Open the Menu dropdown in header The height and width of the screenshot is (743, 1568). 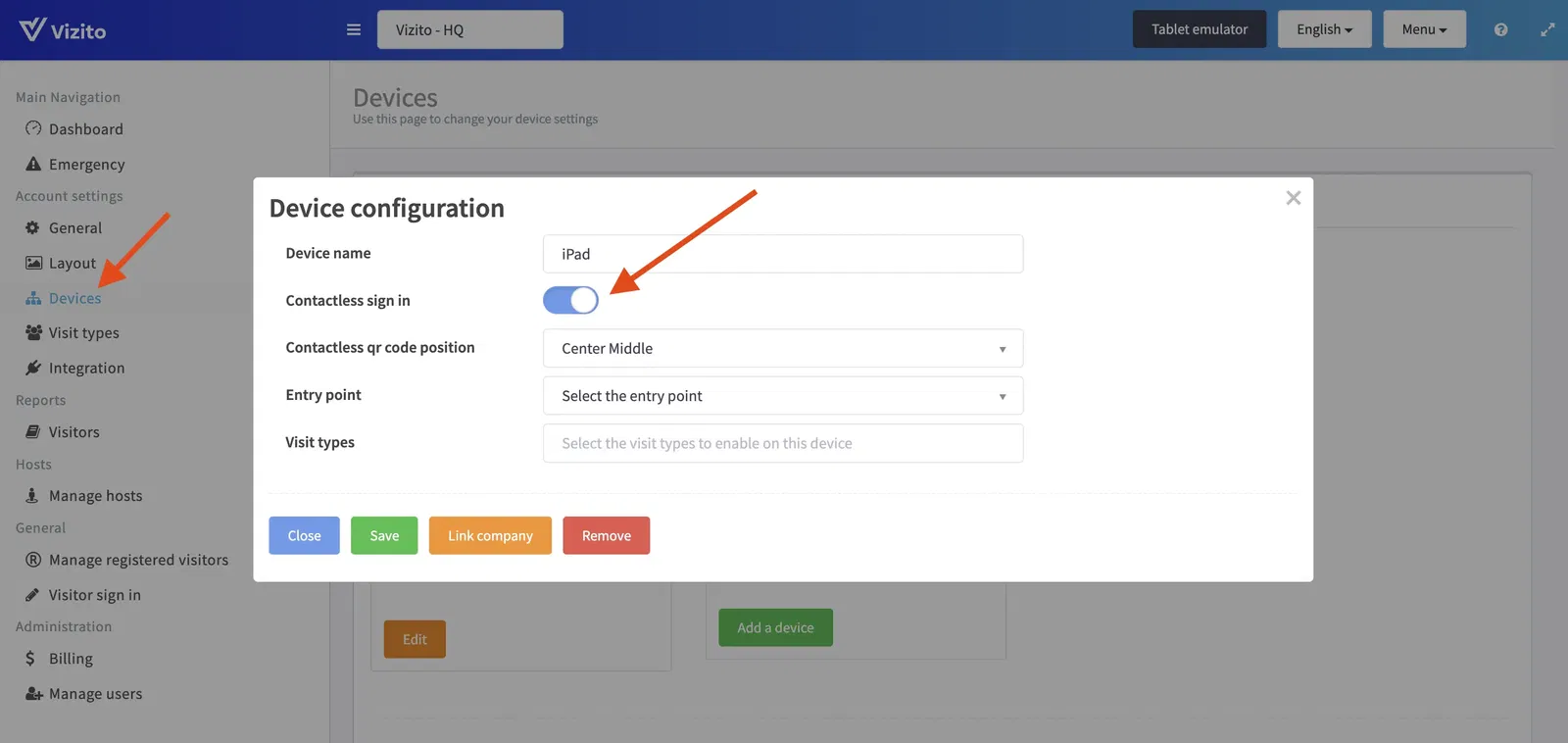1424,29
